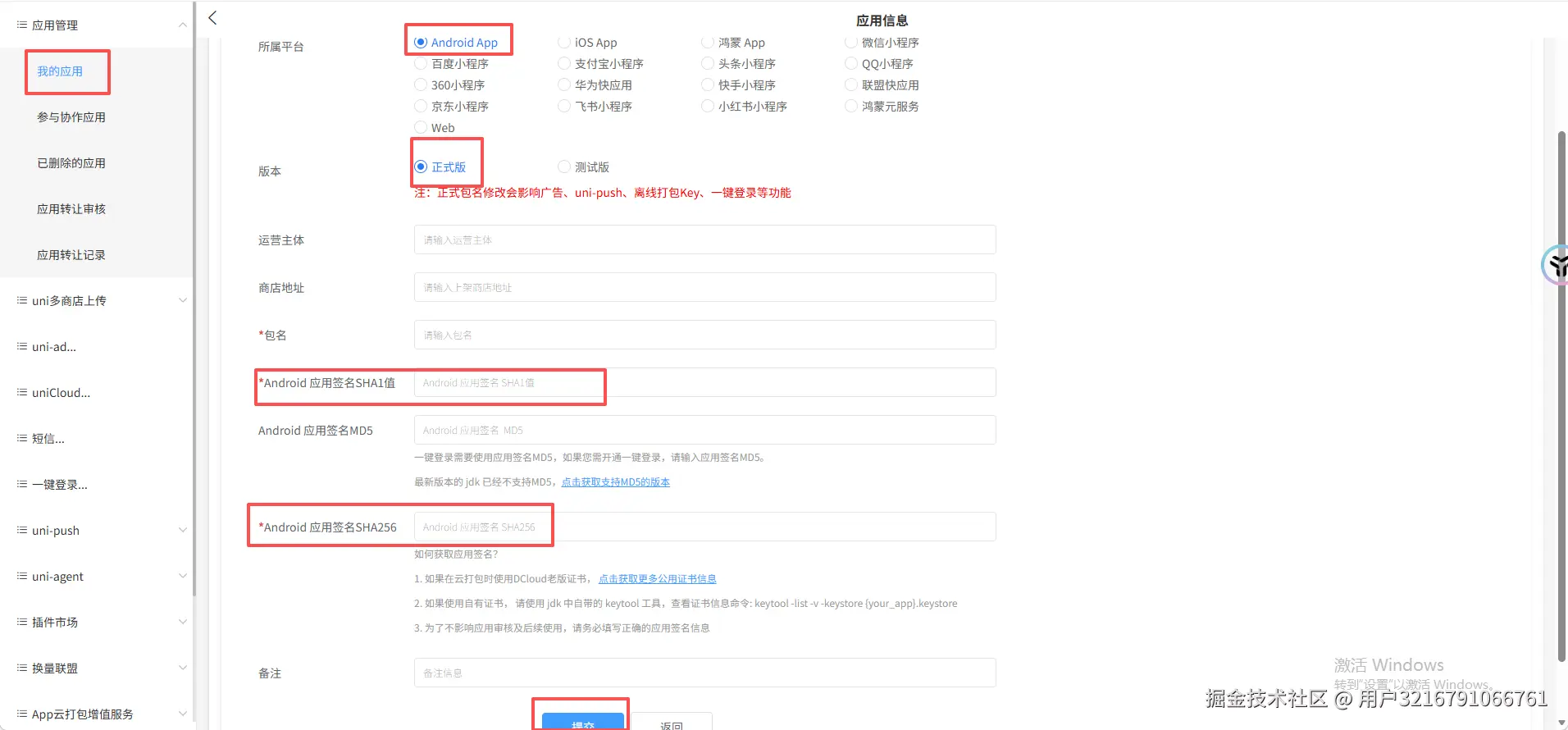
Task: Collapse the 应用管理 menu chevron
Action: tap(182, 25)
